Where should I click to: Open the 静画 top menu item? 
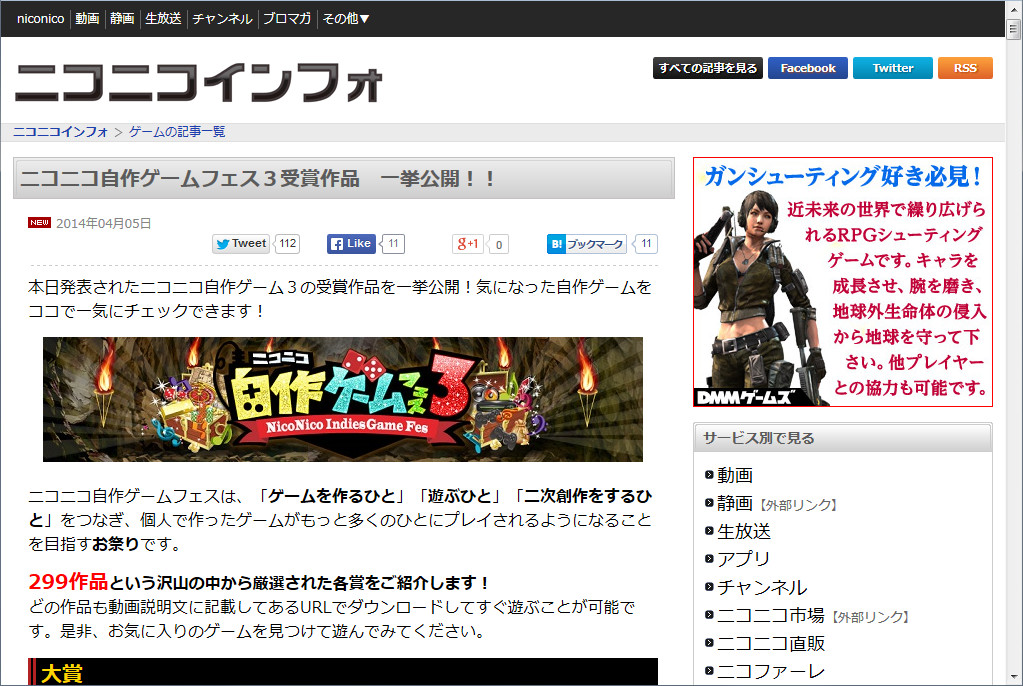[x=122, y=19]
